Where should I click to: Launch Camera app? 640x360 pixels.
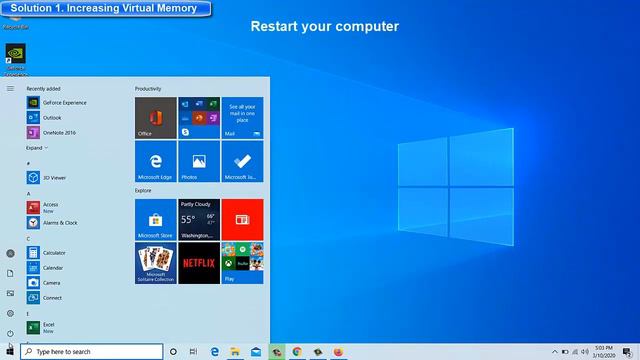[x=44, y=282]
